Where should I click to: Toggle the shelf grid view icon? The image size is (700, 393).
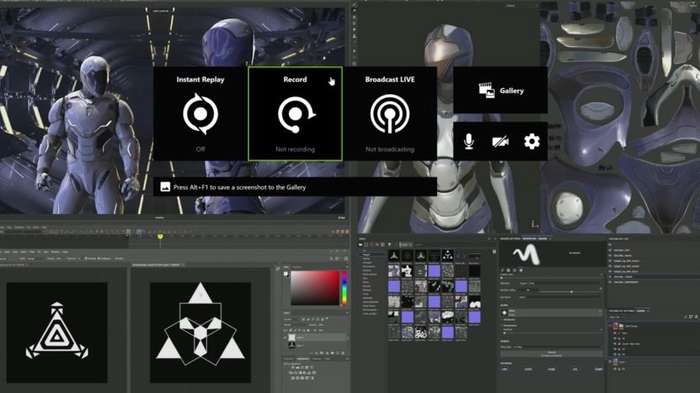coord(494,252)
